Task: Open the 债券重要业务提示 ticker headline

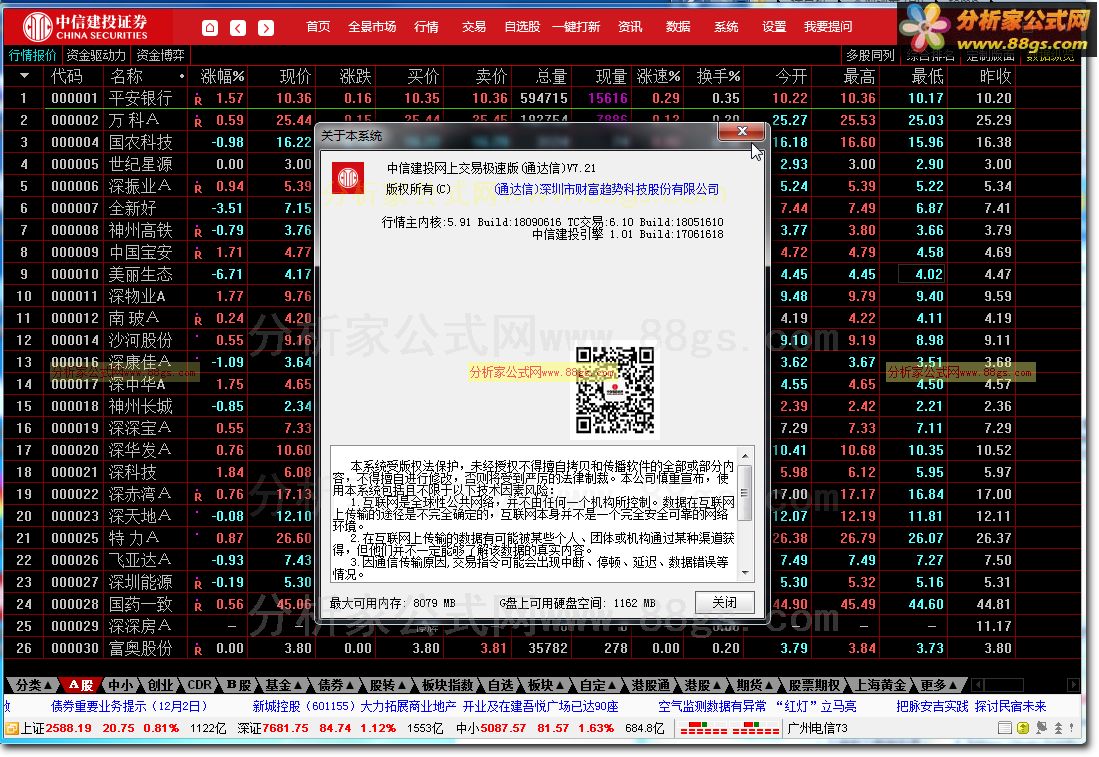Action: 129,707
